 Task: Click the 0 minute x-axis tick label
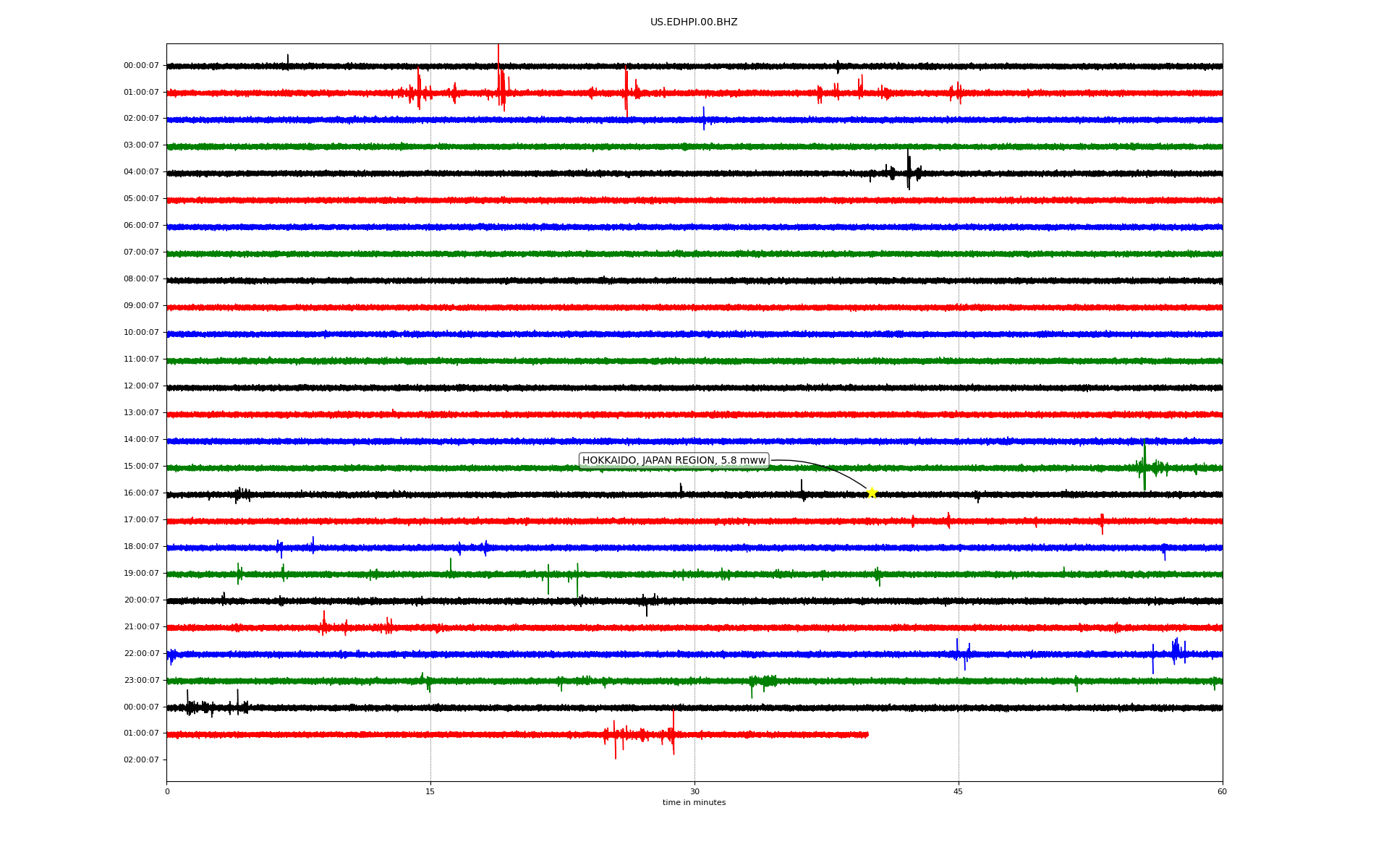pyautogui.click(x=167, y=791)
